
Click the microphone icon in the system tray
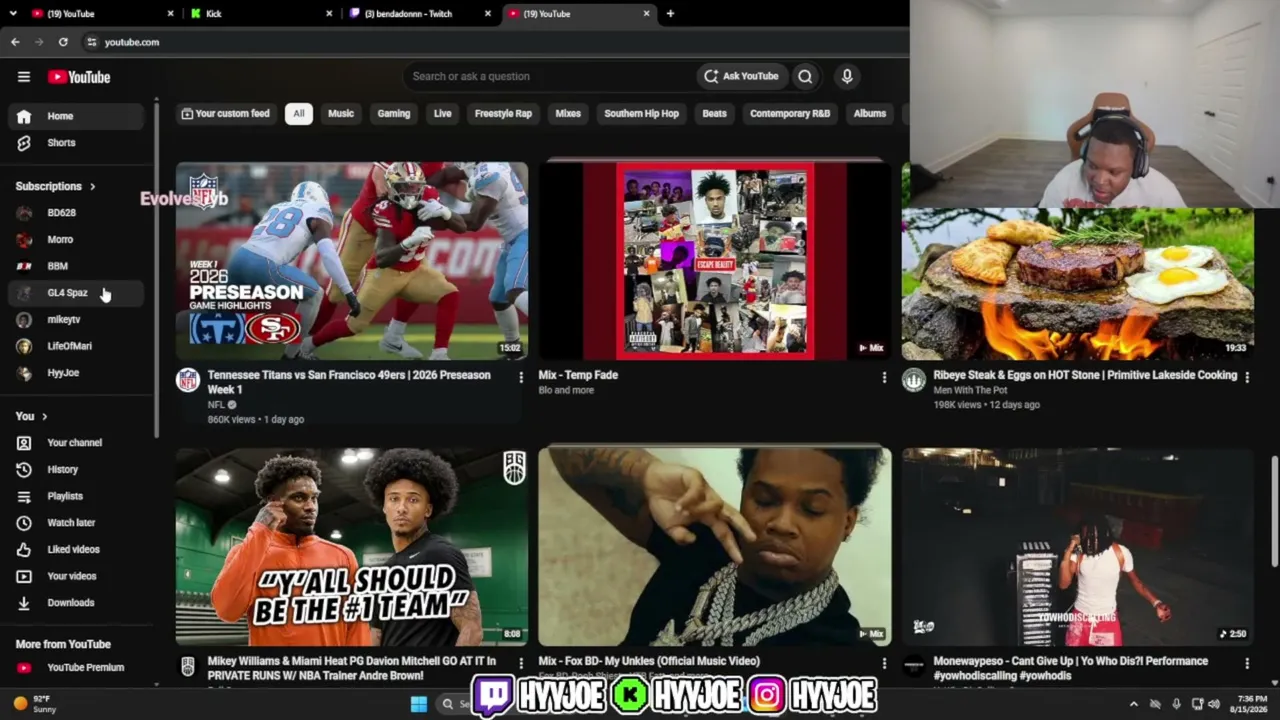[x=1176, y=704]
